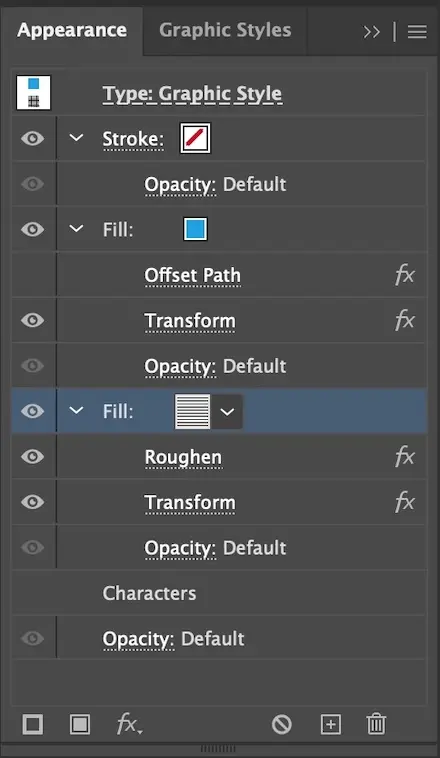Click the fx icon beside Offset Path

click(x=405, y=275)
